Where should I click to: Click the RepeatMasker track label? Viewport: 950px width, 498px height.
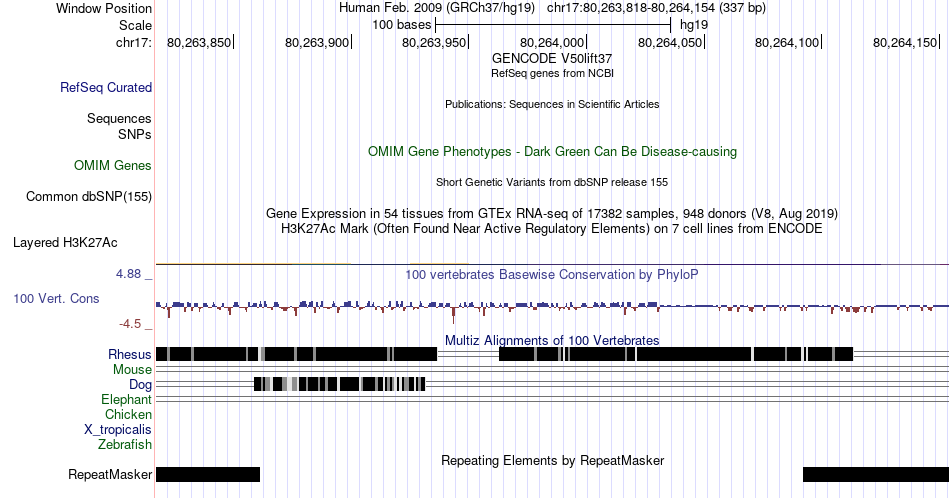click(110, 474)
